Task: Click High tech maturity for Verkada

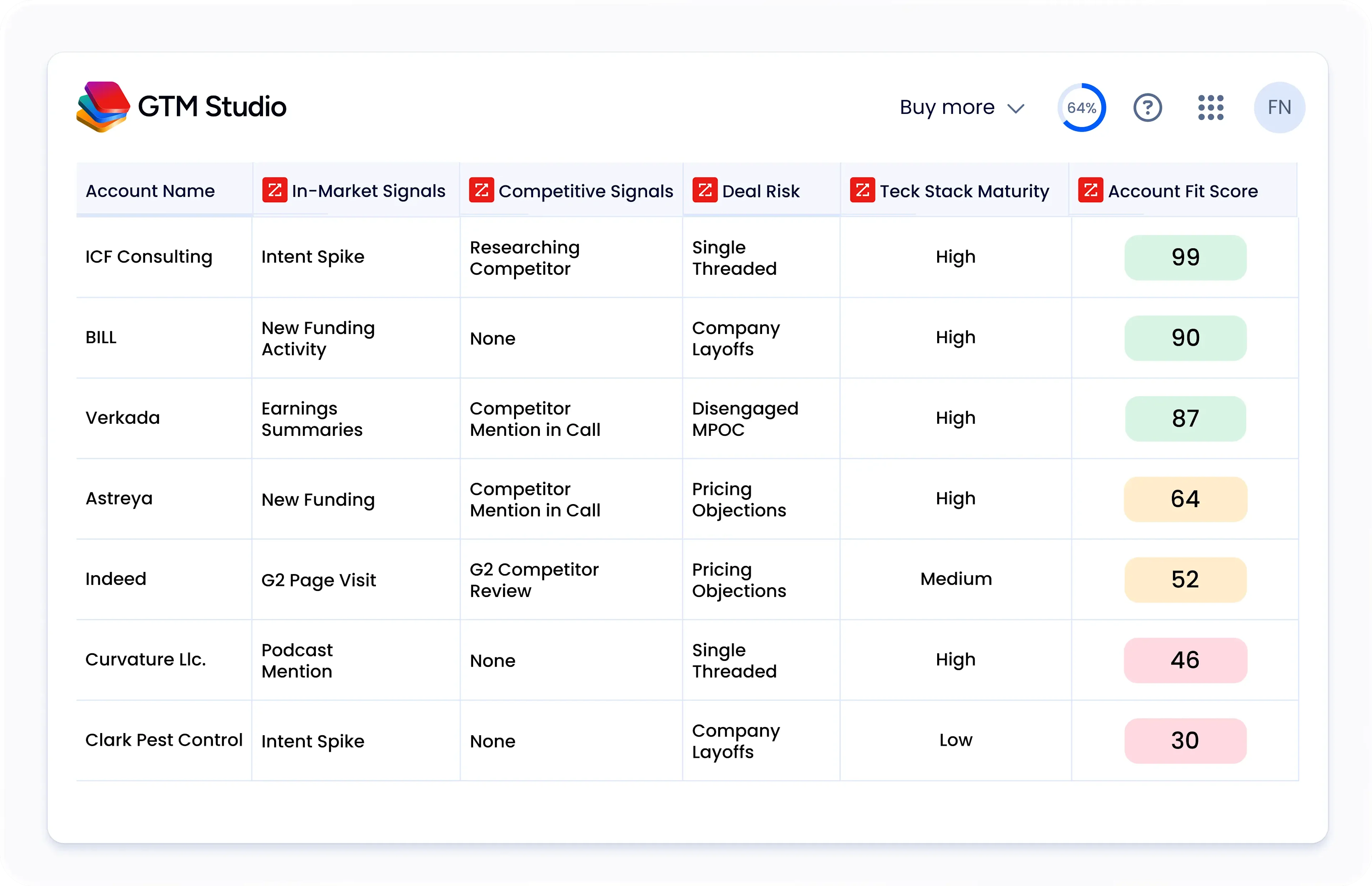Action: [x=955, y=418]
